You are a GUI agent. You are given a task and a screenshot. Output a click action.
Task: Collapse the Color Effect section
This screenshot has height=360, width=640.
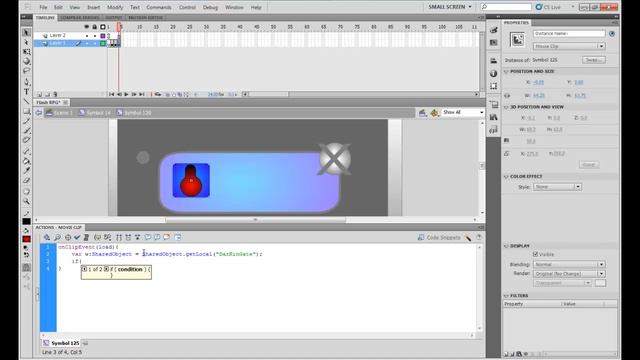click(x=507, y=177)
